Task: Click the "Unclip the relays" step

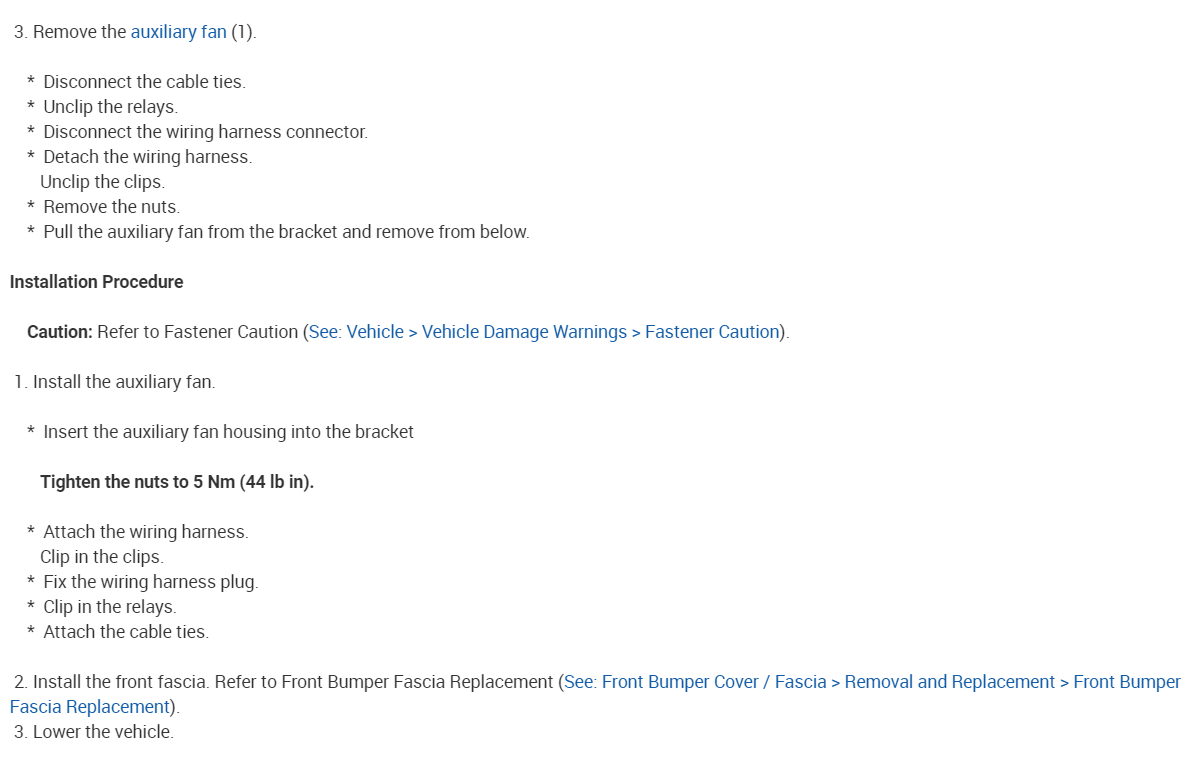Action: click(110, 107)
